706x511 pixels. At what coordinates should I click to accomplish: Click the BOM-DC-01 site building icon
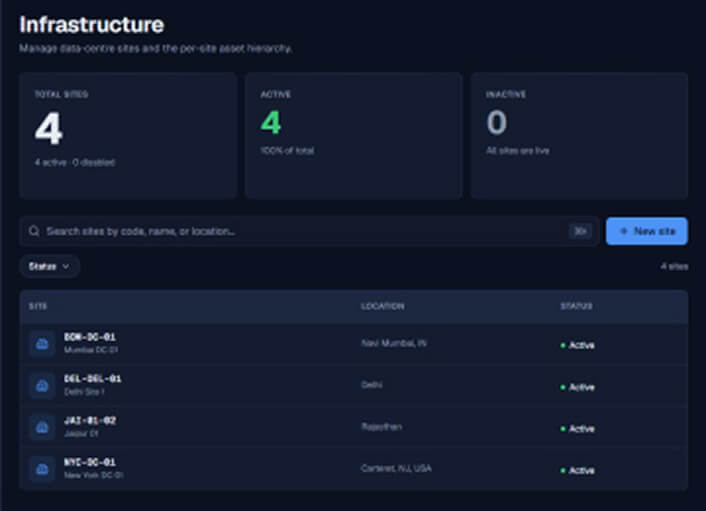tap(42, 344)
